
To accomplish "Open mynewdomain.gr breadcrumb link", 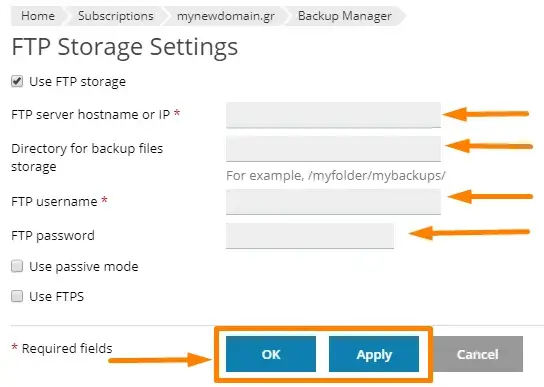I will [226, 16].
